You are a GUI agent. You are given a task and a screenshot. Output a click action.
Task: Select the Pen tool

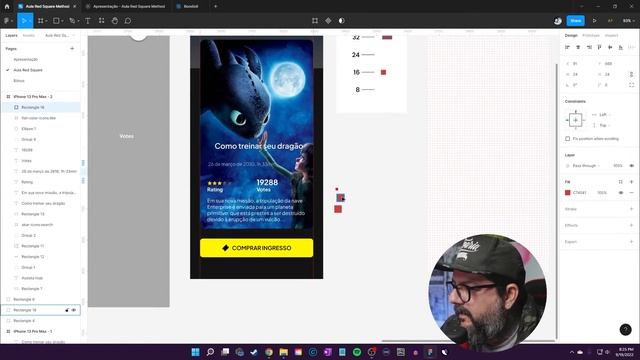71,20
